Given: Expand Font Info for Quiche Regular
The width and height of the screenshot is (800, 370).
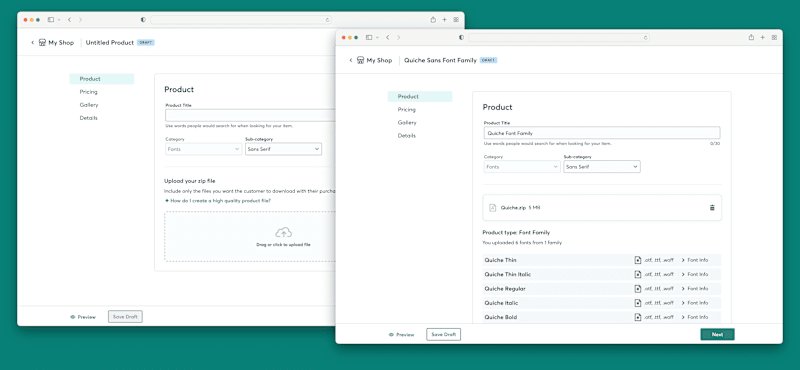Looking at the screenshot, I should point(695,289).
